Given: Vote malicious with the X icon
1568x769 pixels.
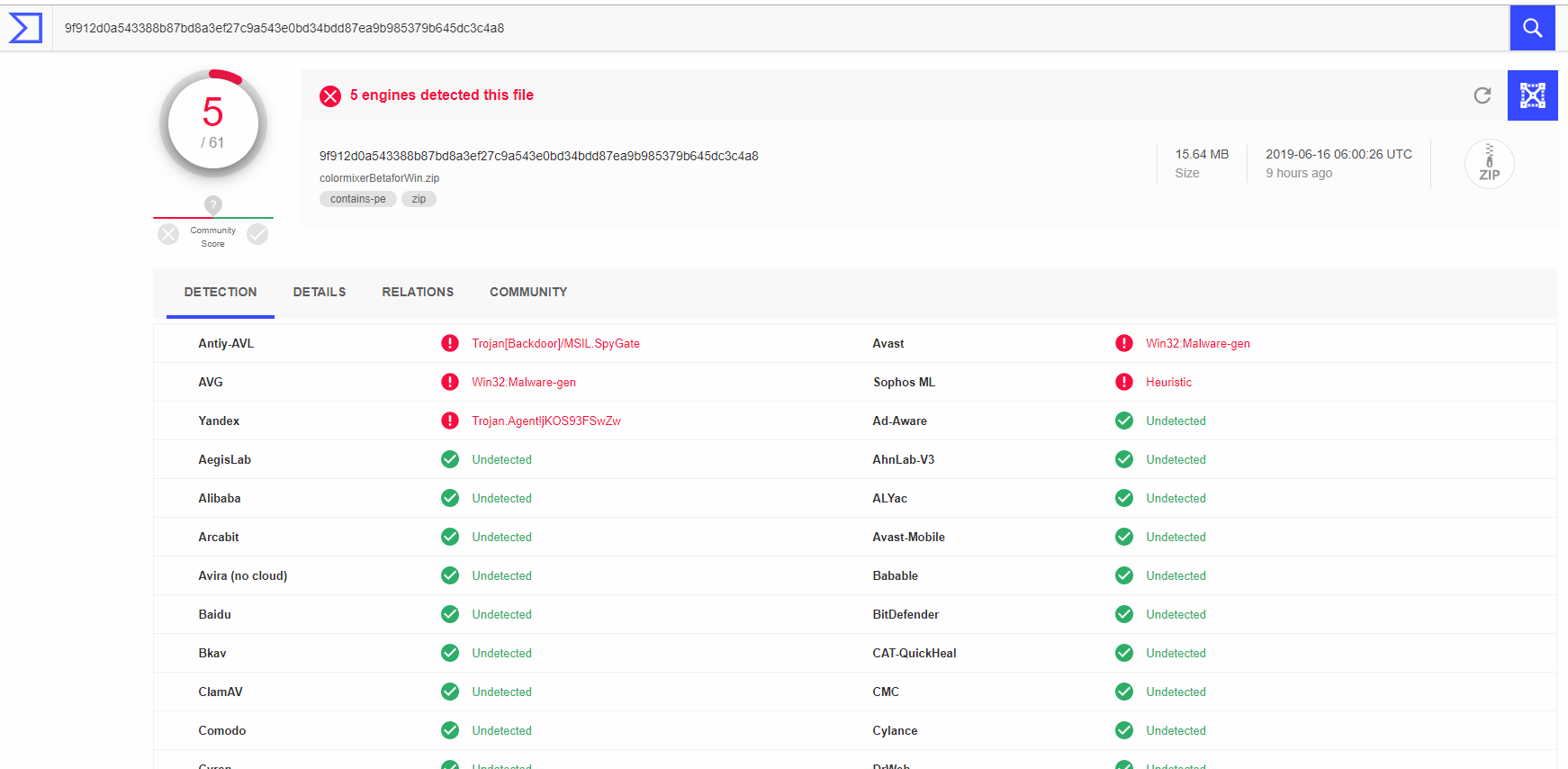Looking at the screenshot, I should (x=168, y=235).
